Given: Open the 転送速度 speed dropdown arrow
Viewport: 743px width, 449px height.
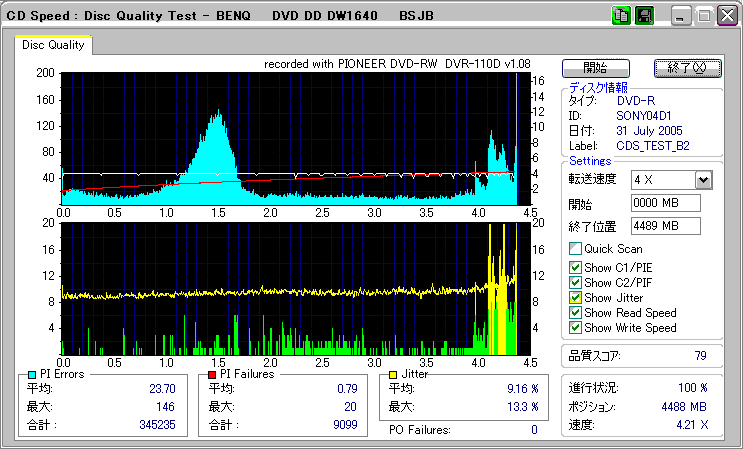Looking at the screenshot, I should click(x=702, y=180).
